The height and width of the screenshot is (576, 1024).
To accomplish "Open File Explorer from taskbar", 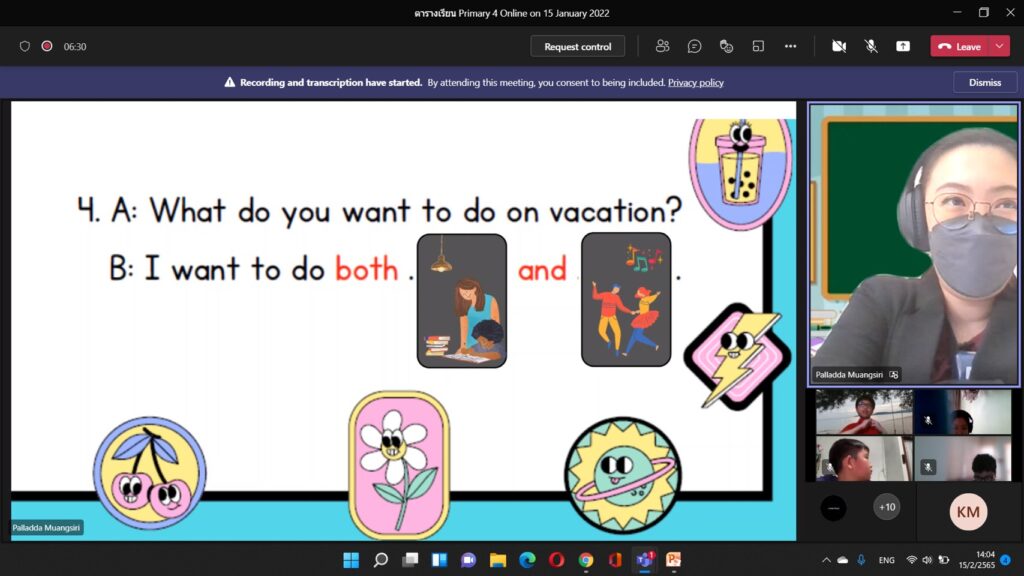I will click(498, 560).
